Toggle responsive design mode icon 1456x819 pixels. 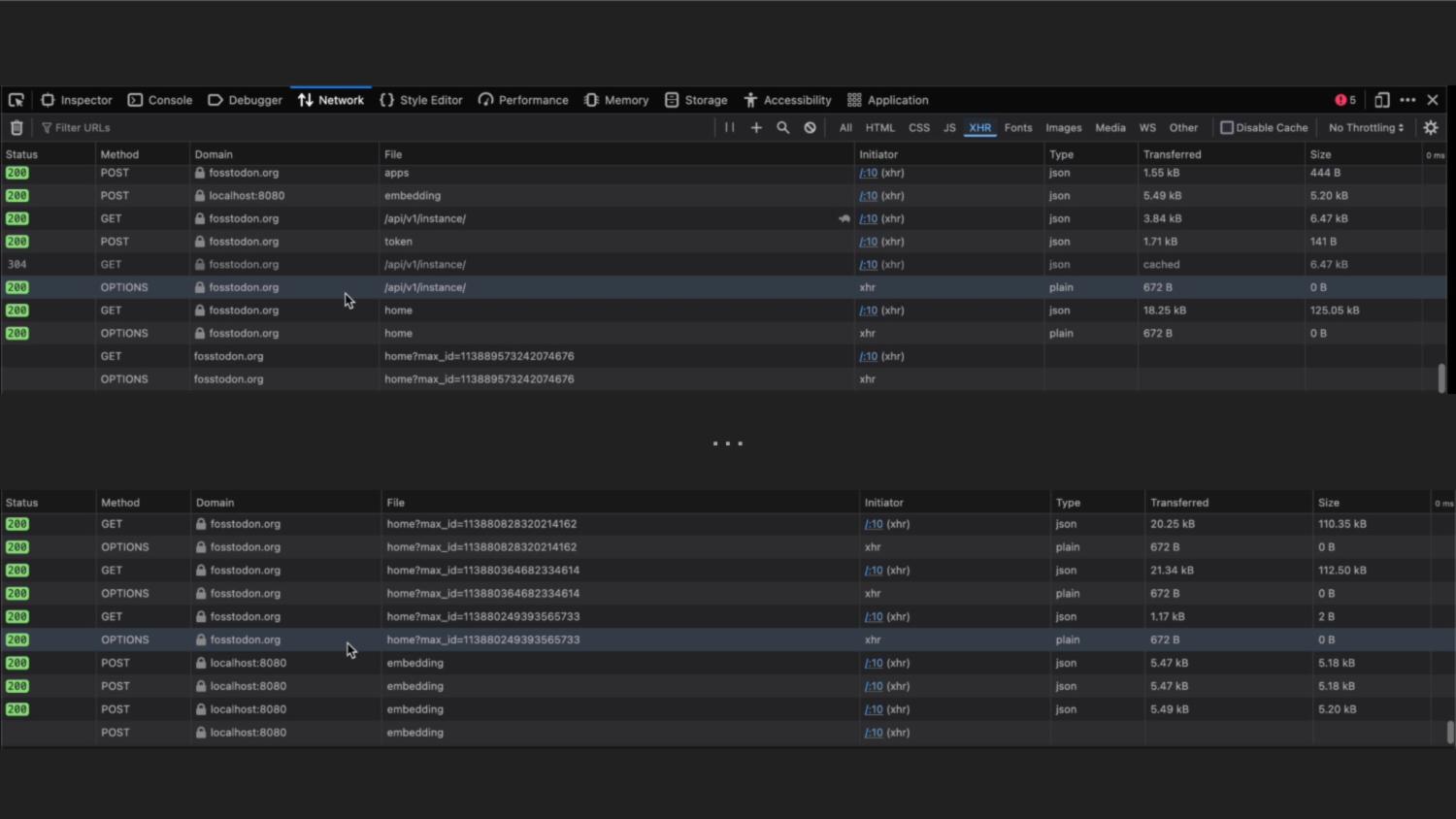(x=1382, y=100)
